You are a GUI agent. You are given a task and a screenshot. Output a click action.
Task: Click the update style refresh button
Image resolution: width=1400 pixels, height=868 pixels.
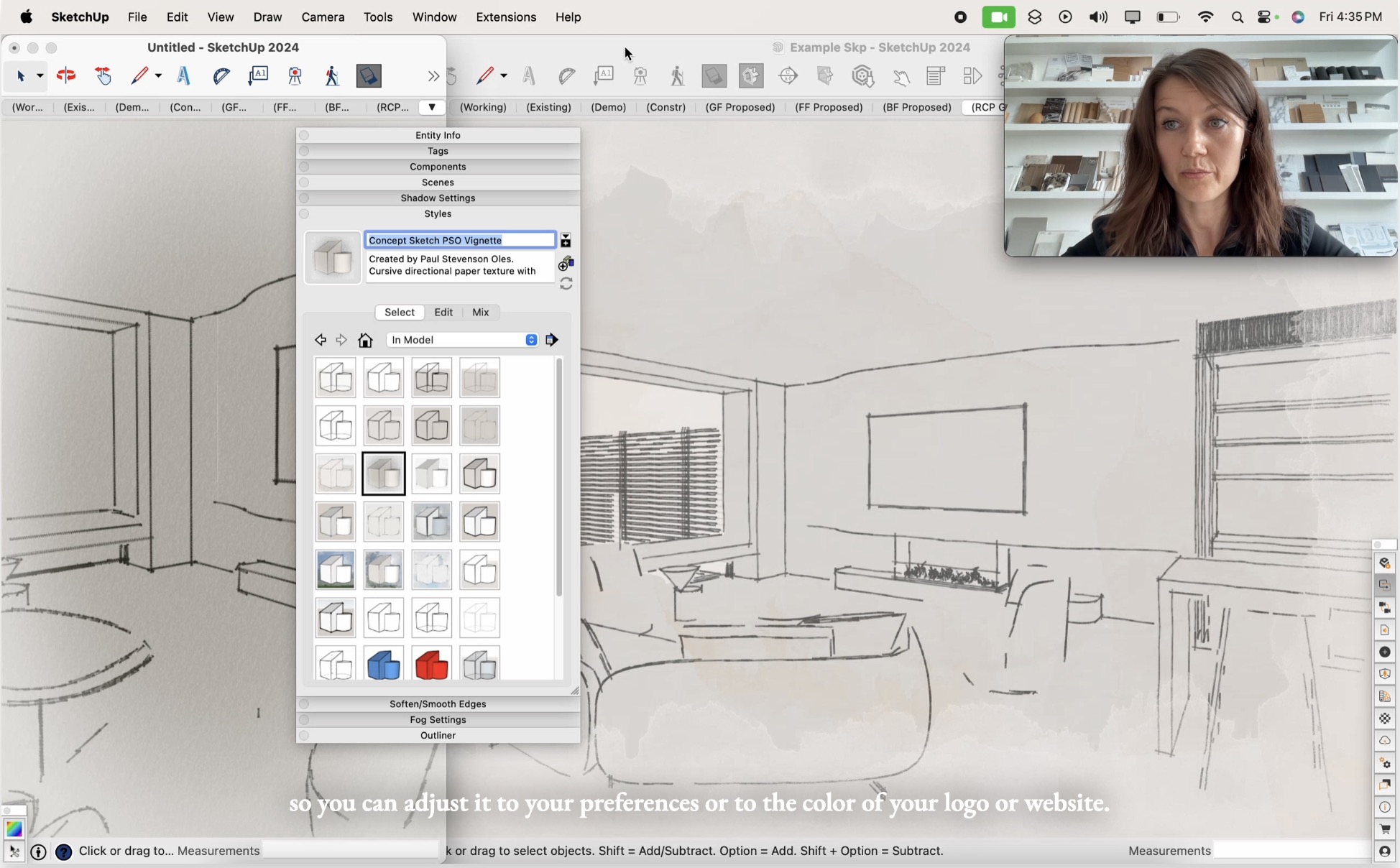(x=566, y=283)
